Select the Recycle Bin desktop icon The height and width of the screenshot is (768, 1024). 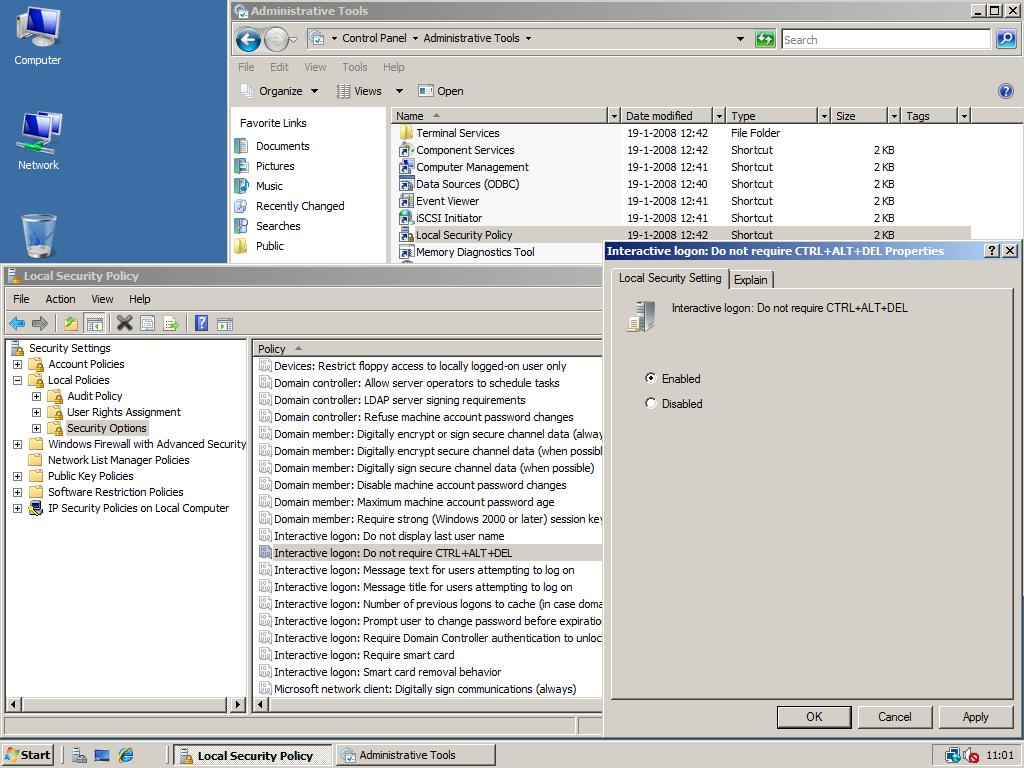pos(39,236)
